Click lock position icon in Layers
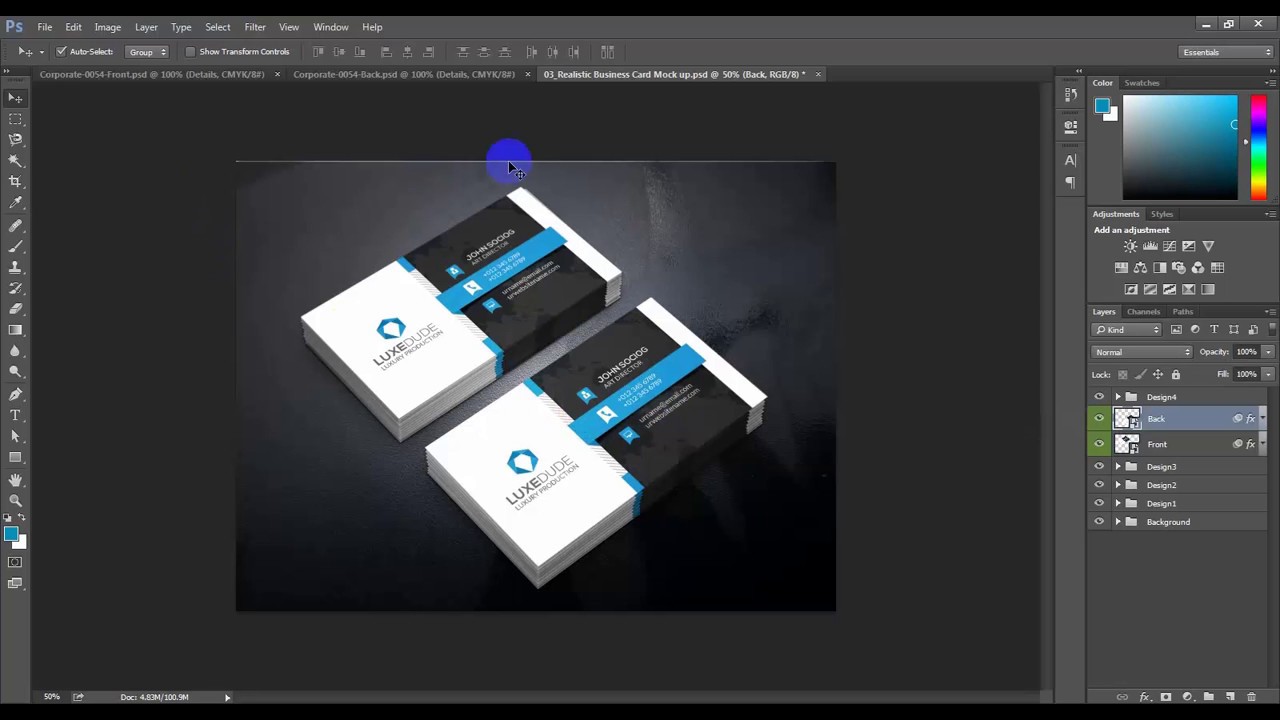The height and width of the screenshot is (720, 1280). [1158, 374]
